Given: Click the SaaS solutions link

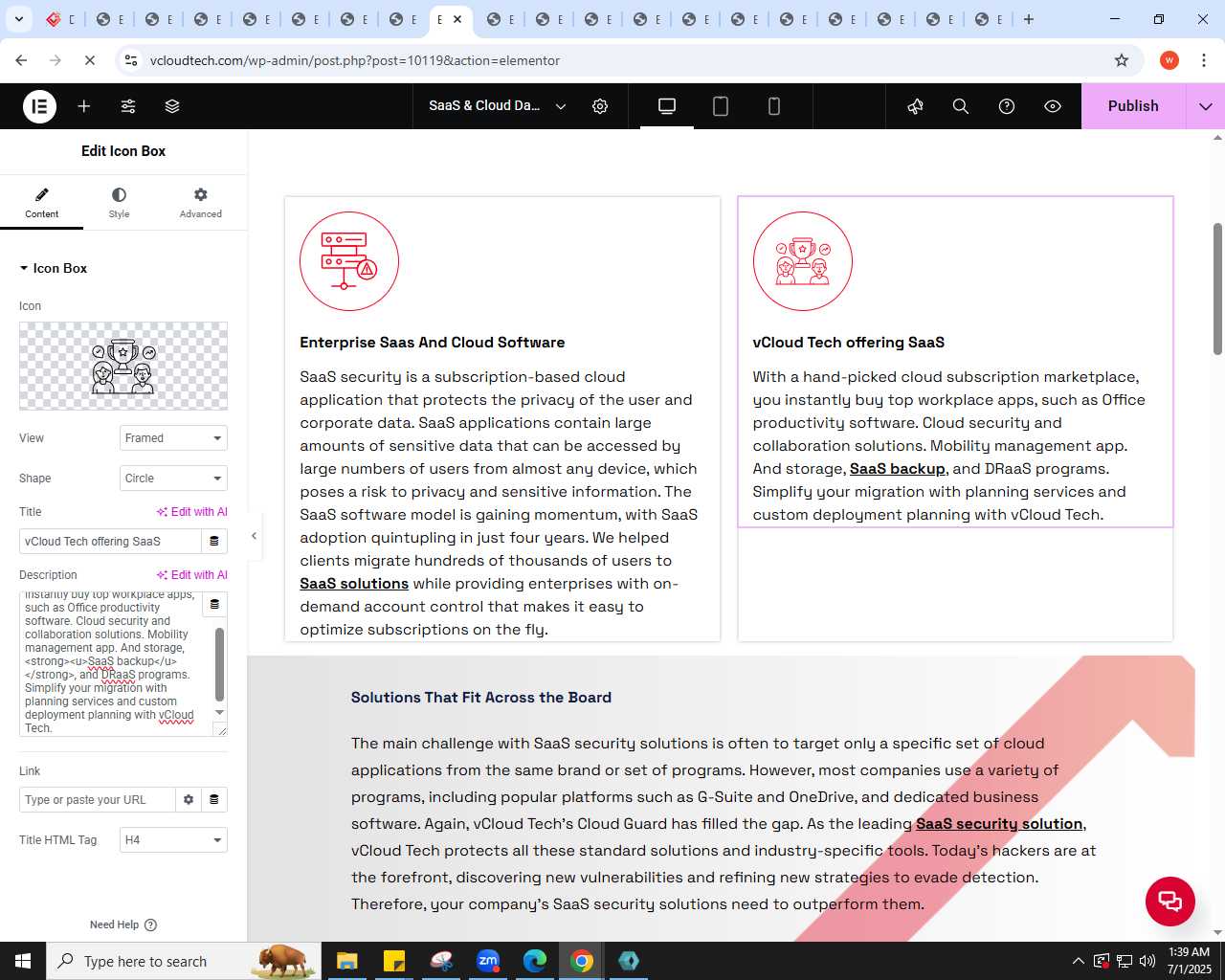Looking at the screenshot, I should (354, 584).
